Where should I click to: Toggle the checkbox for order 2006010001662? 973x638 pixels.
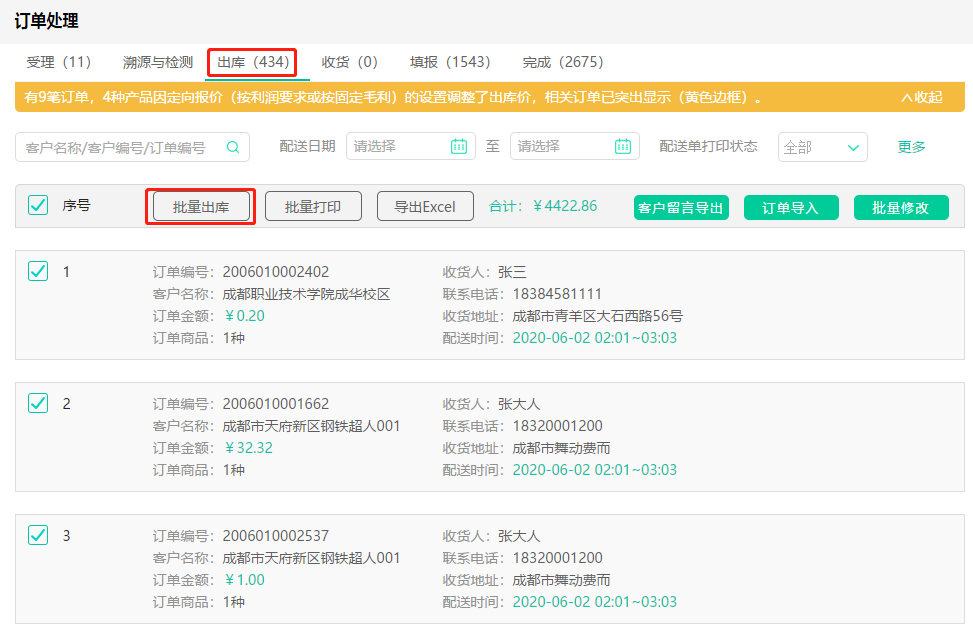point(36,404)
